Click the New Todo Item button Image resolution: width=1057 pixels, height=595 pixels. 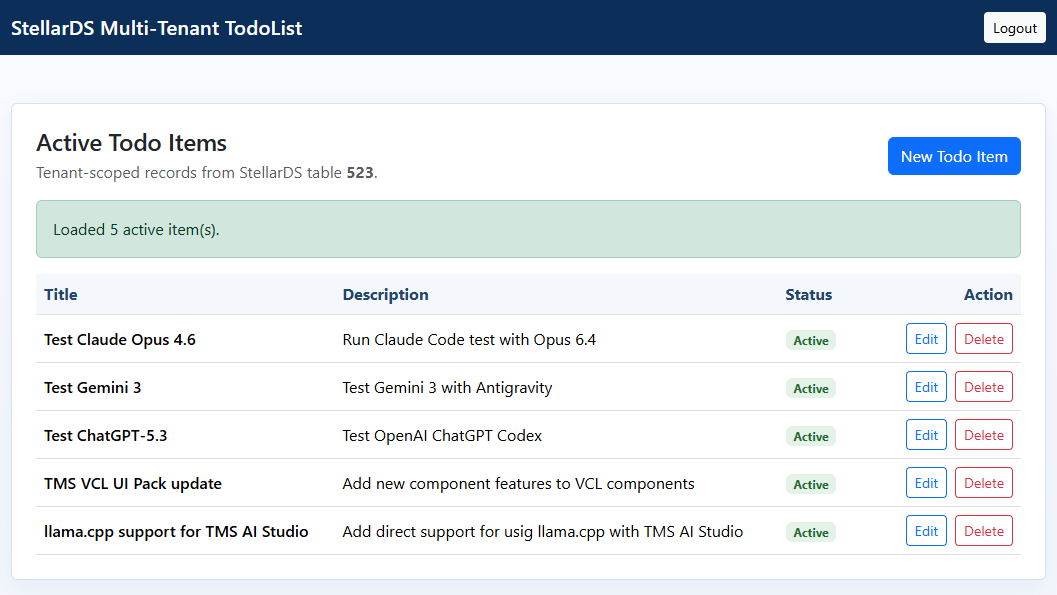[953, 156]
